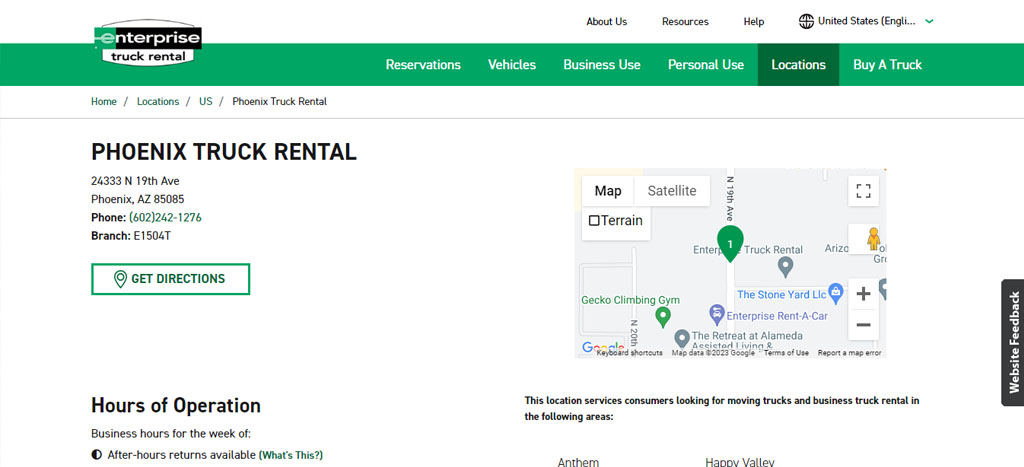The image size is (1024, 467).
Task: Click the What's This? link
Action: tap(291, 455)
